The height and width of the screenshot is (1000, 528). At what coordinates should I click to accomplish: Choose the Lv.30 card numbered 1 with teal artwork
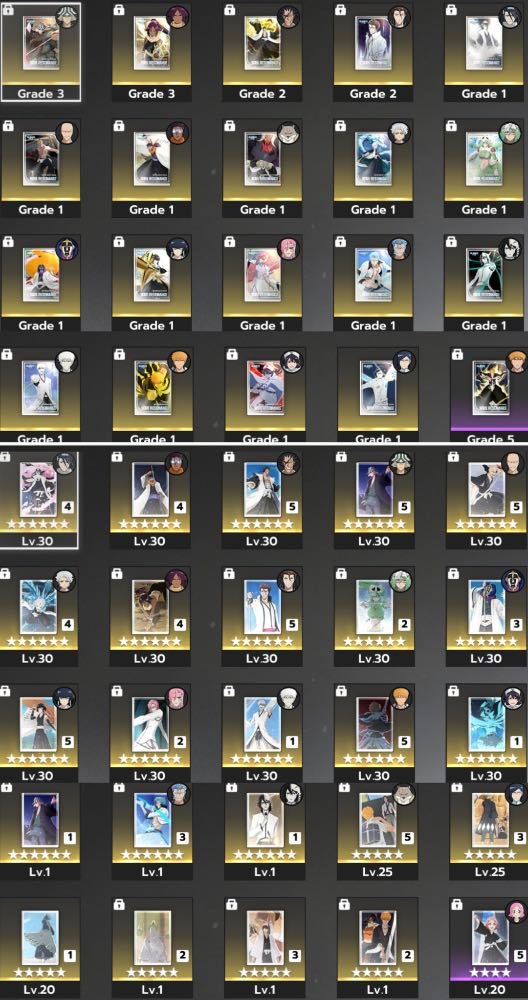(x=487, y=733)
